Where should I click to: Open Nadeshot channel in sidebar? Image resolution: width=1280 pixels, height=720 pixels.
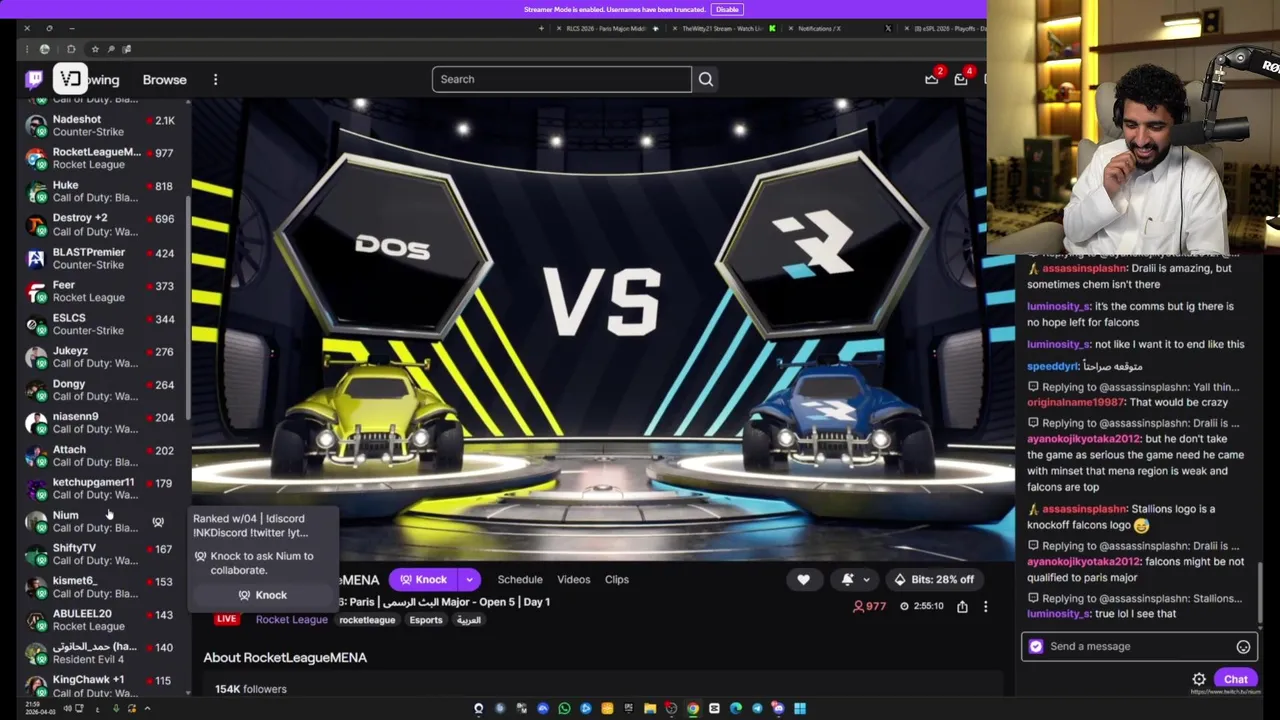(x=100, y=125)
